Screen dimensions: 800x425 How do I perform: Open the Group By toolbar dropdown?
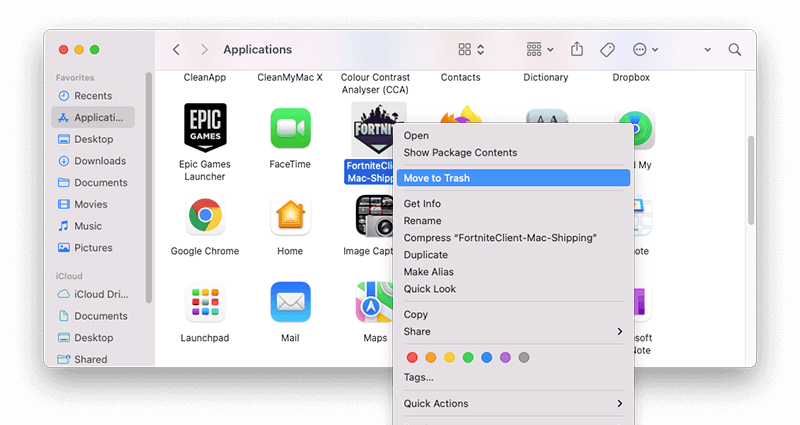540,49
